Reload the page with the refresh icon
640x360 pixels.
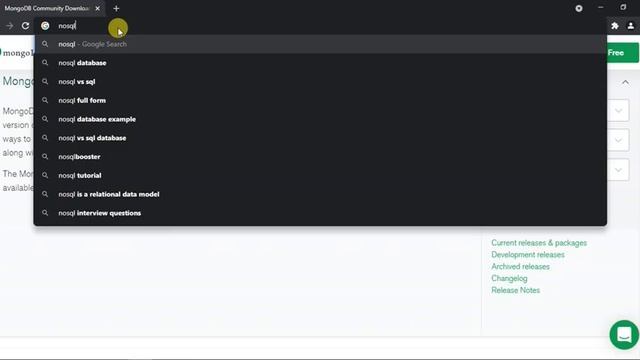pyautogui.click(x=25, y=26)
